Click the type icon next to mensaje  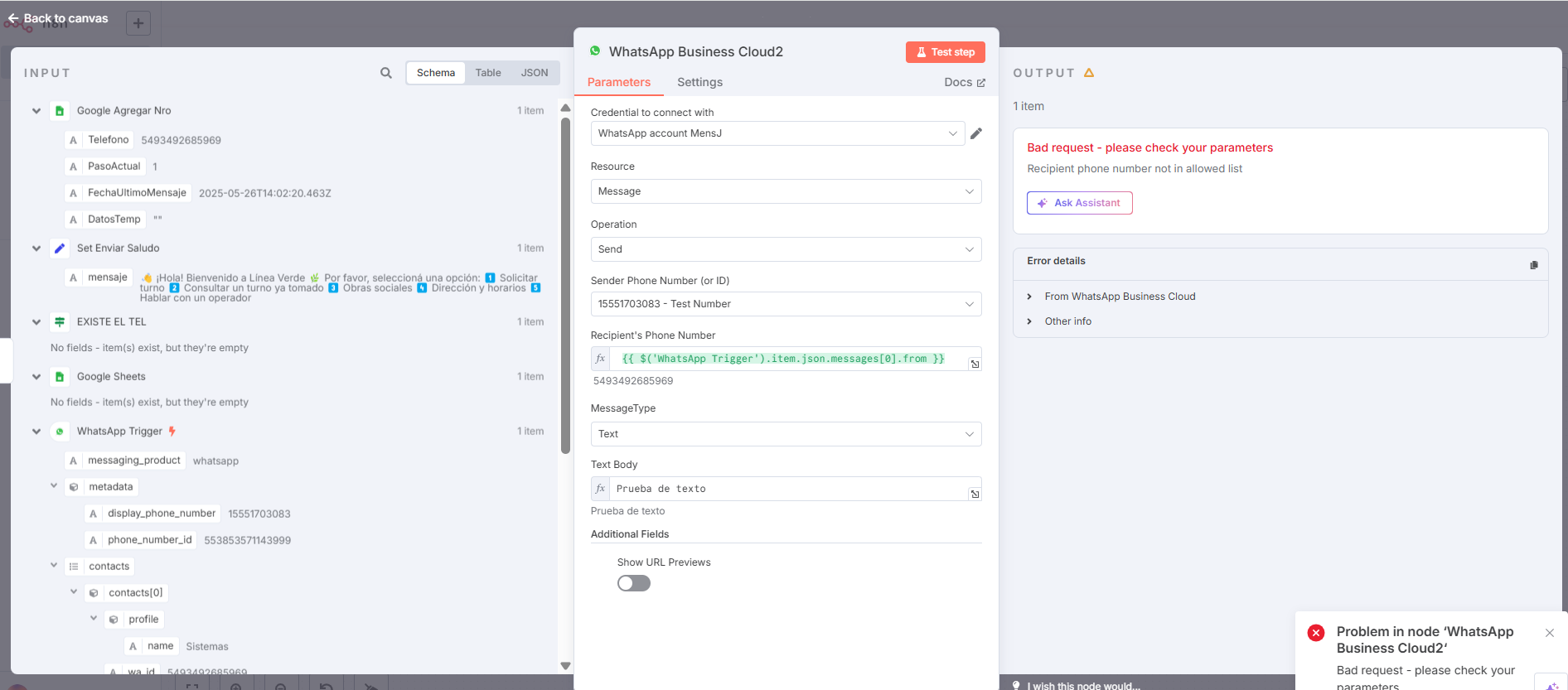pos(74,277)
